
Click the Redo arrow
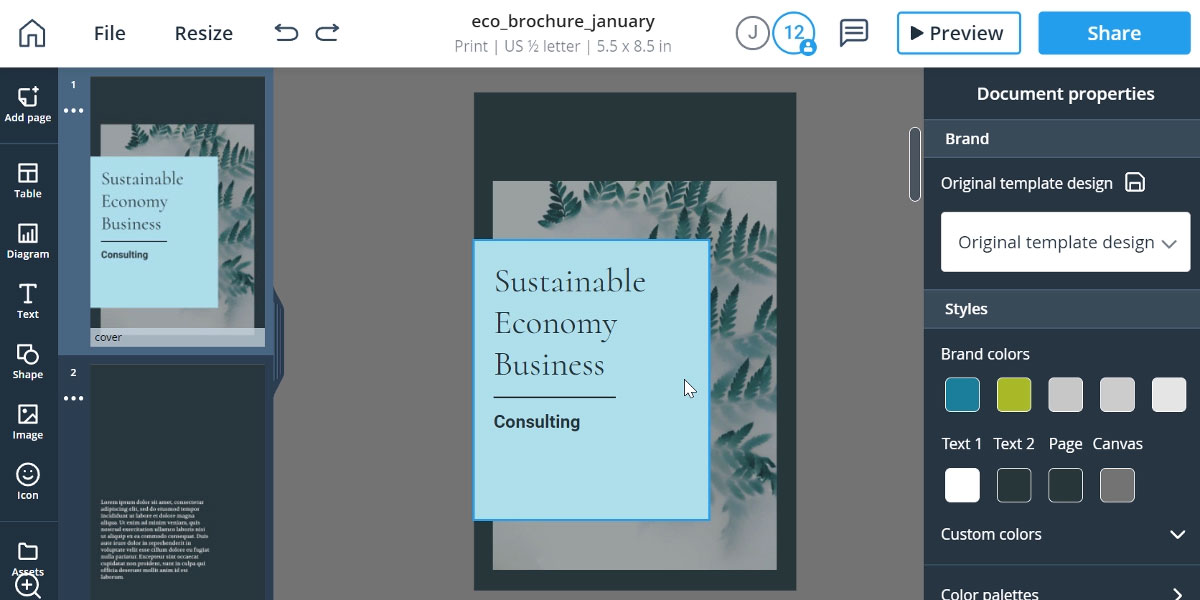click(327, 33)
